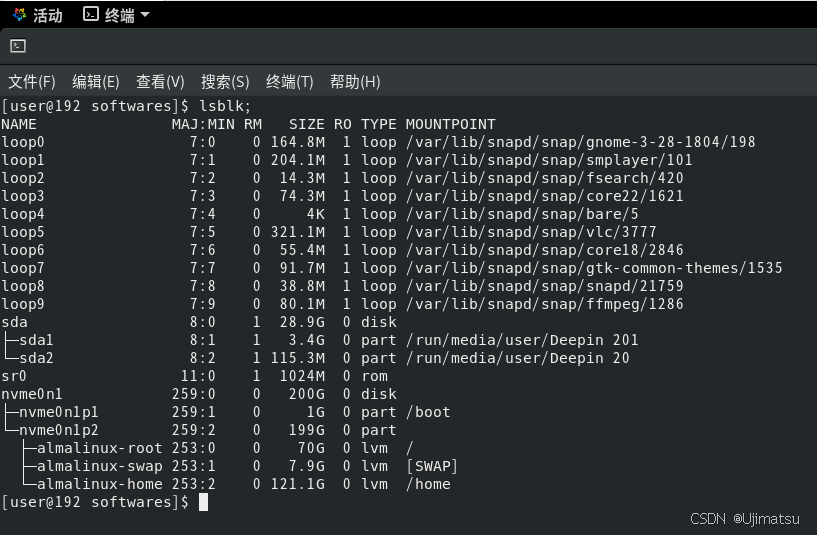Click the 200G size value

tap(307, 394)
